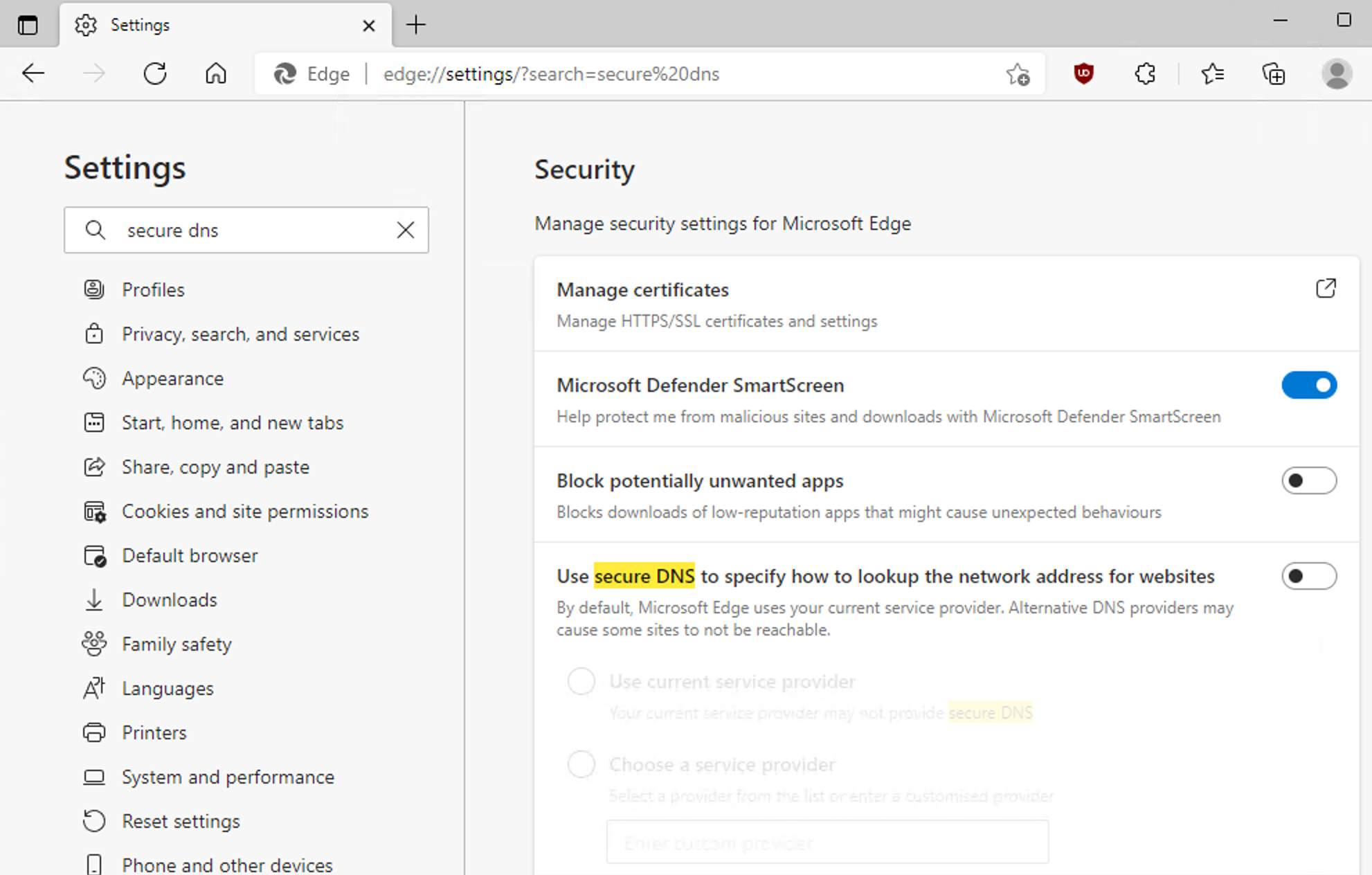Screen dimensions: 1372x875
Task: Refresh the Settings page
Action: [x=155, y=73]
